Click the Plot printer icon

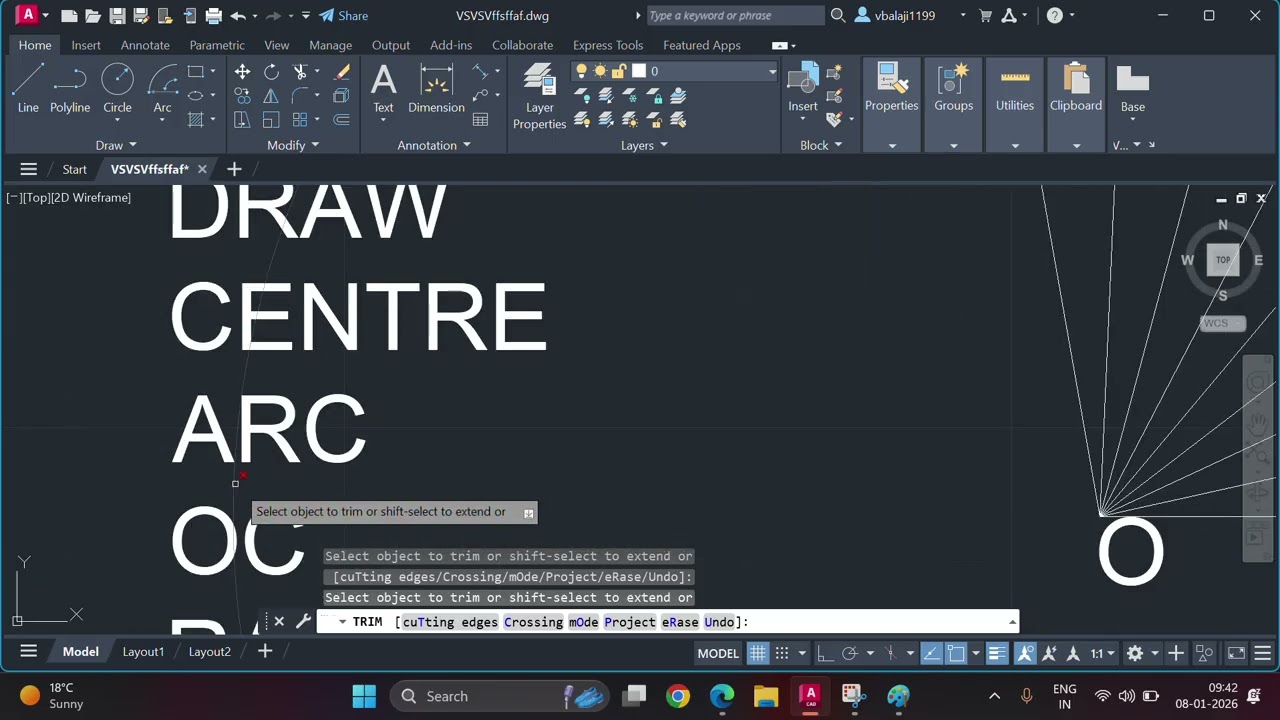pos(213,16)
